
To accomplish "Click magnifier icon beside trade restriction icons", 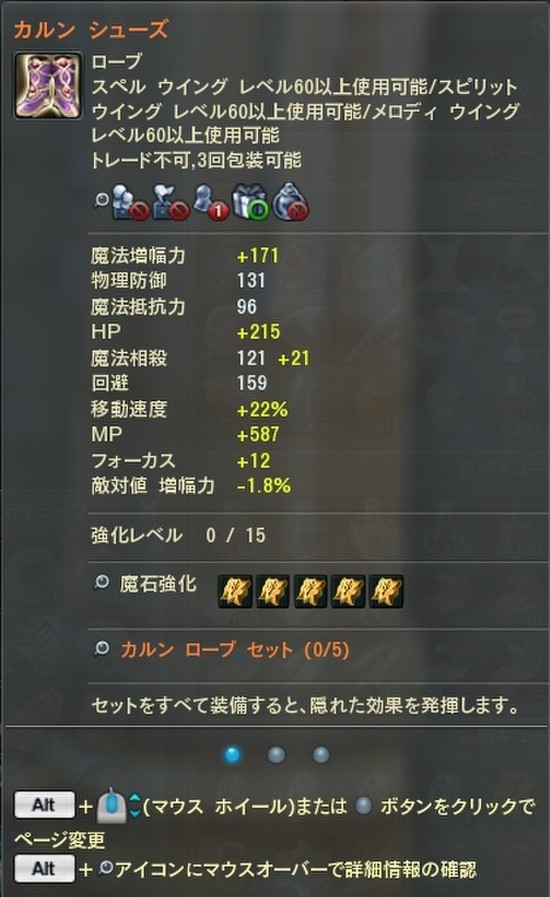I will pyautogui.click(x=102, y=200).
